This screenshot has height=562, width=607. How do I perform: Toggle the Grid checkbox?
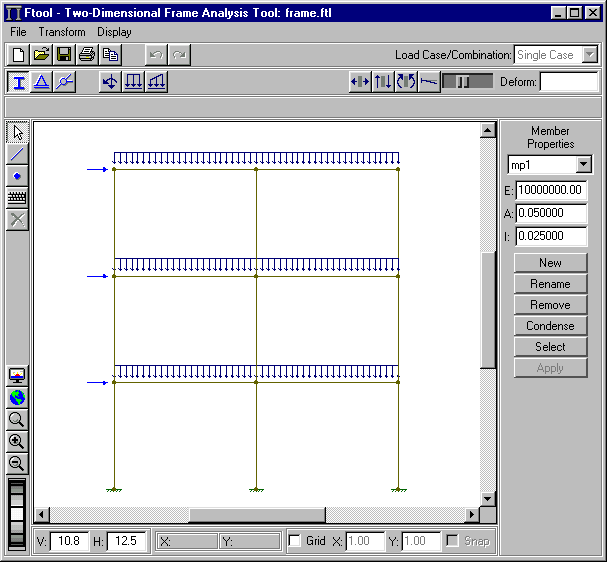pyautogui.click(x=295, y=541)
